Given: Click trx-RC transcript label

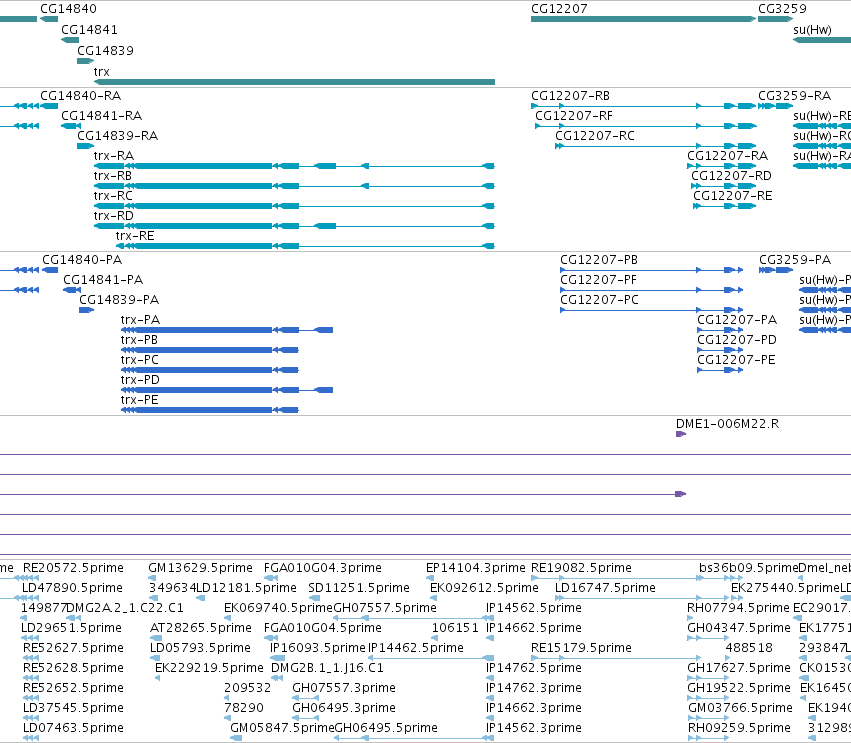Looking at the screenshot, I should click(x=113, y=196).
